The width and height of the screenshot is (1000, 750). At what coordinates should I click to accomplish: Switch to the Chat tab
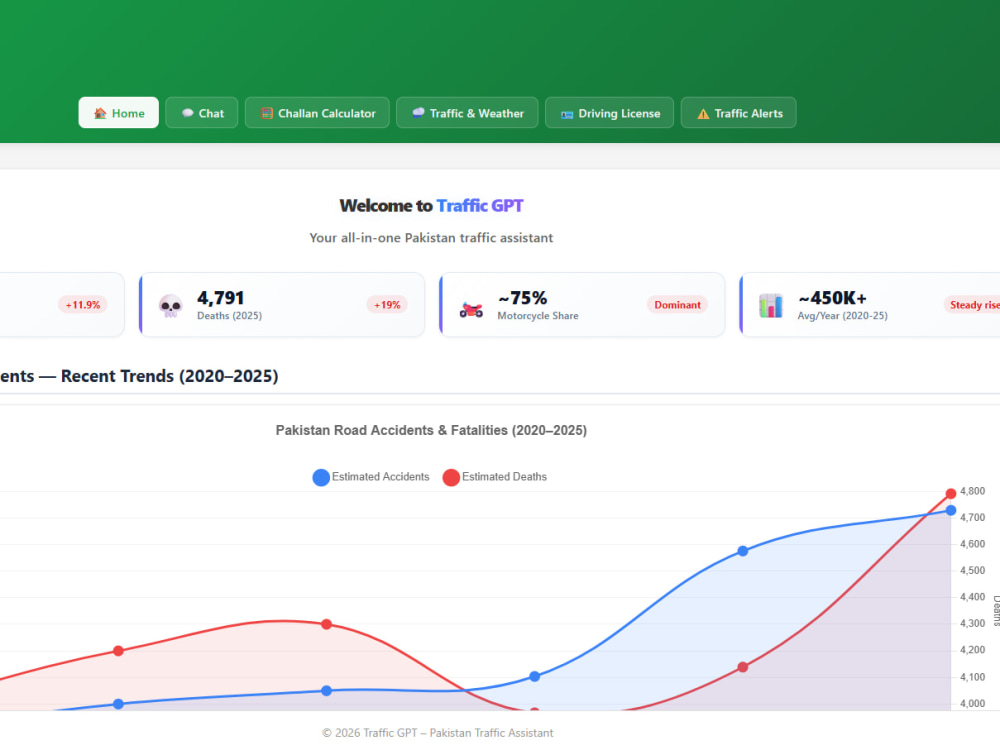click(x=202, y=113)
